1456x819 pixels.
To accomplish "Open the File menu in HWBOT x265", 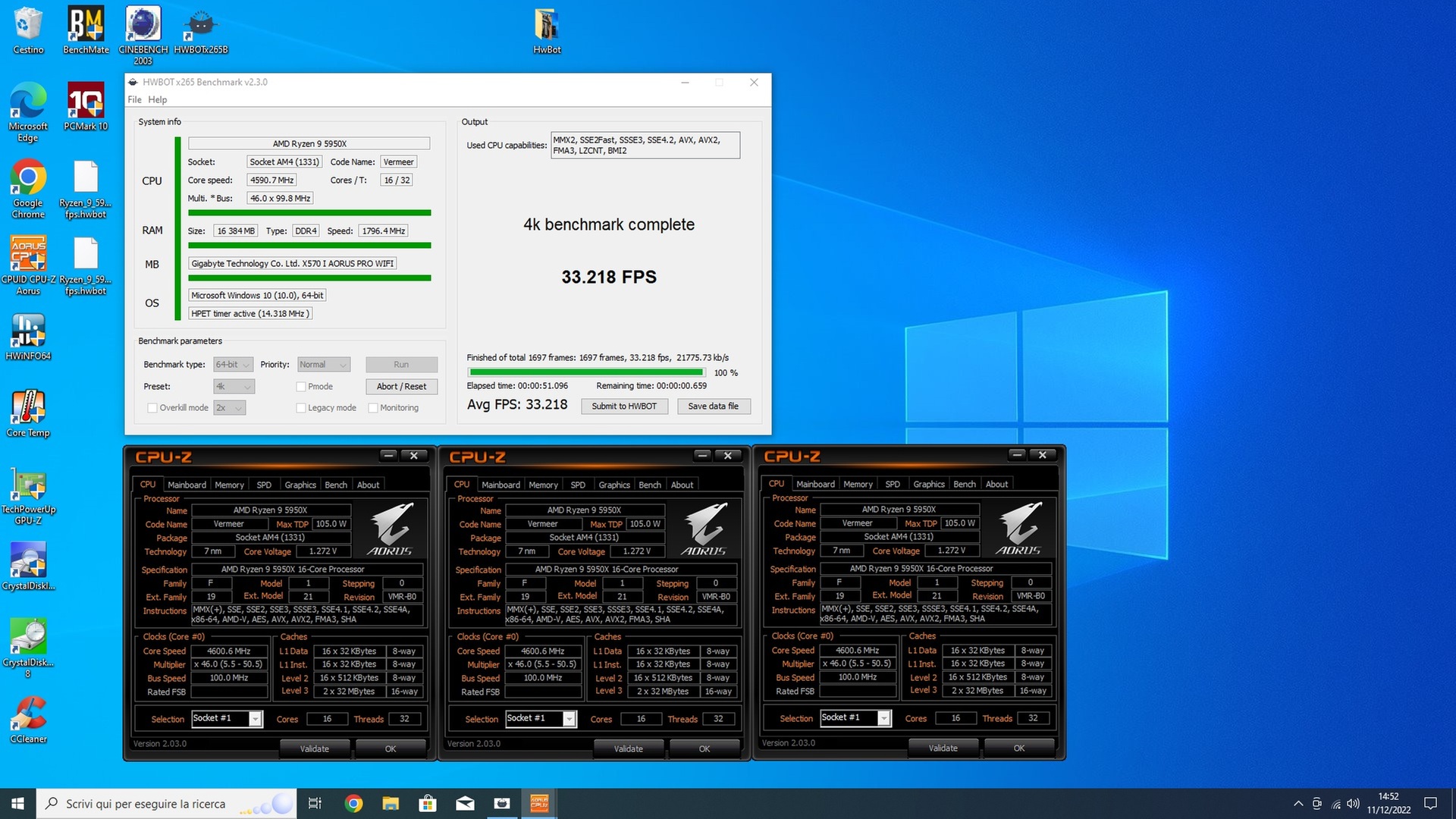I will click(134, 100).
